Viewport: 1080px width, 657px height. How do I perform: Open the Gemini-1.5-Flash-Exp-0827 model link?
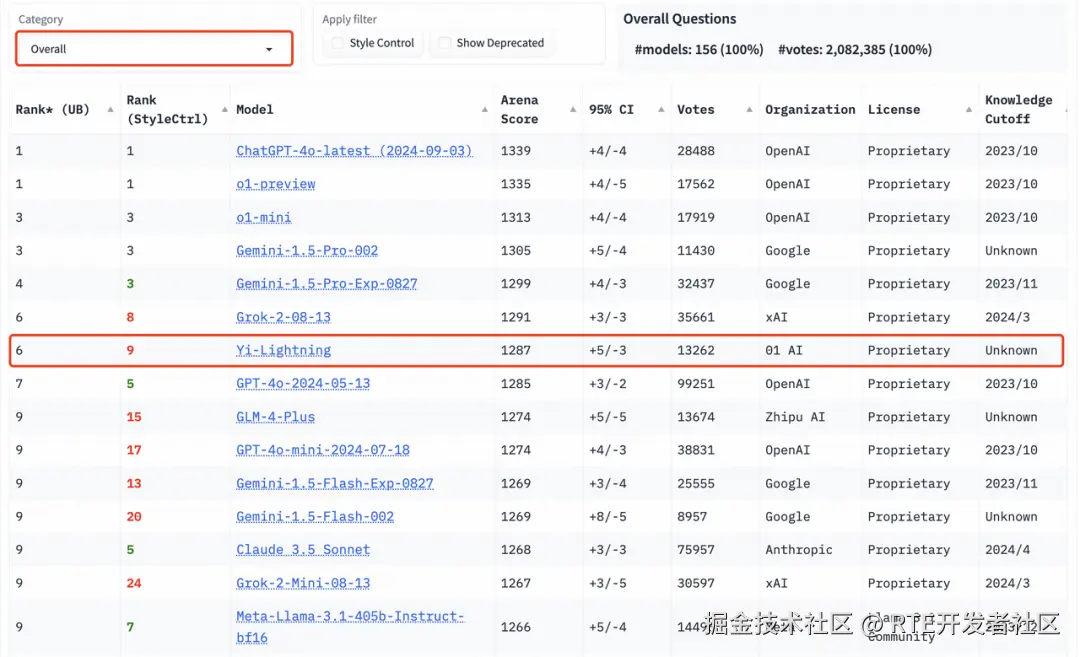[335, 483]
